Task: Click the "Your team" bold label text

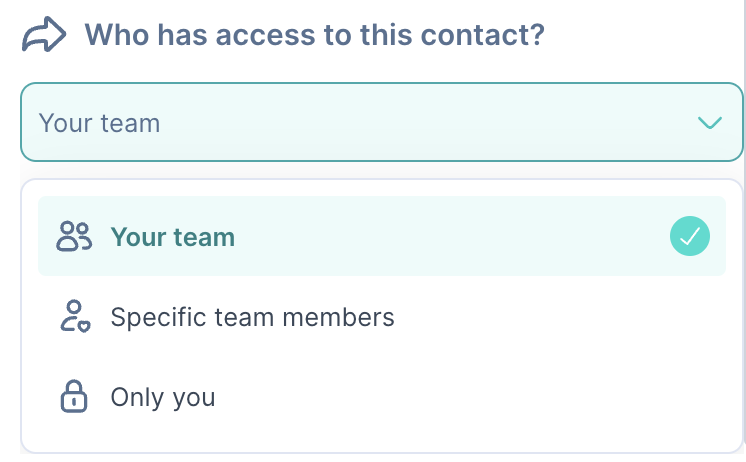Action: coord(173,237)
